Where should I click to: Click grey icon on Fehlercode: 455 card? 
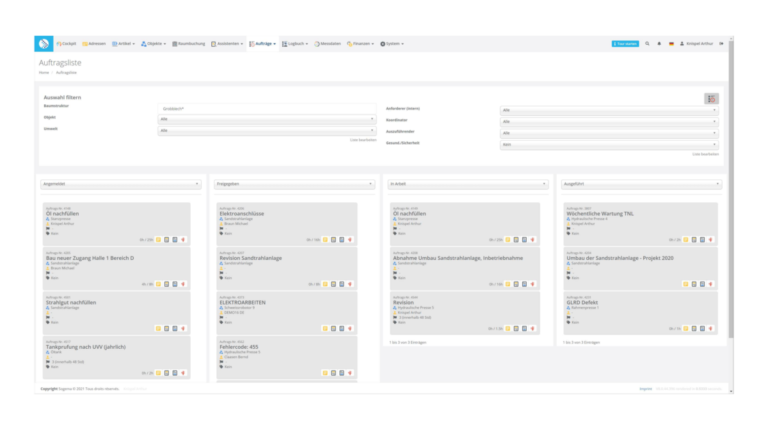334,373
